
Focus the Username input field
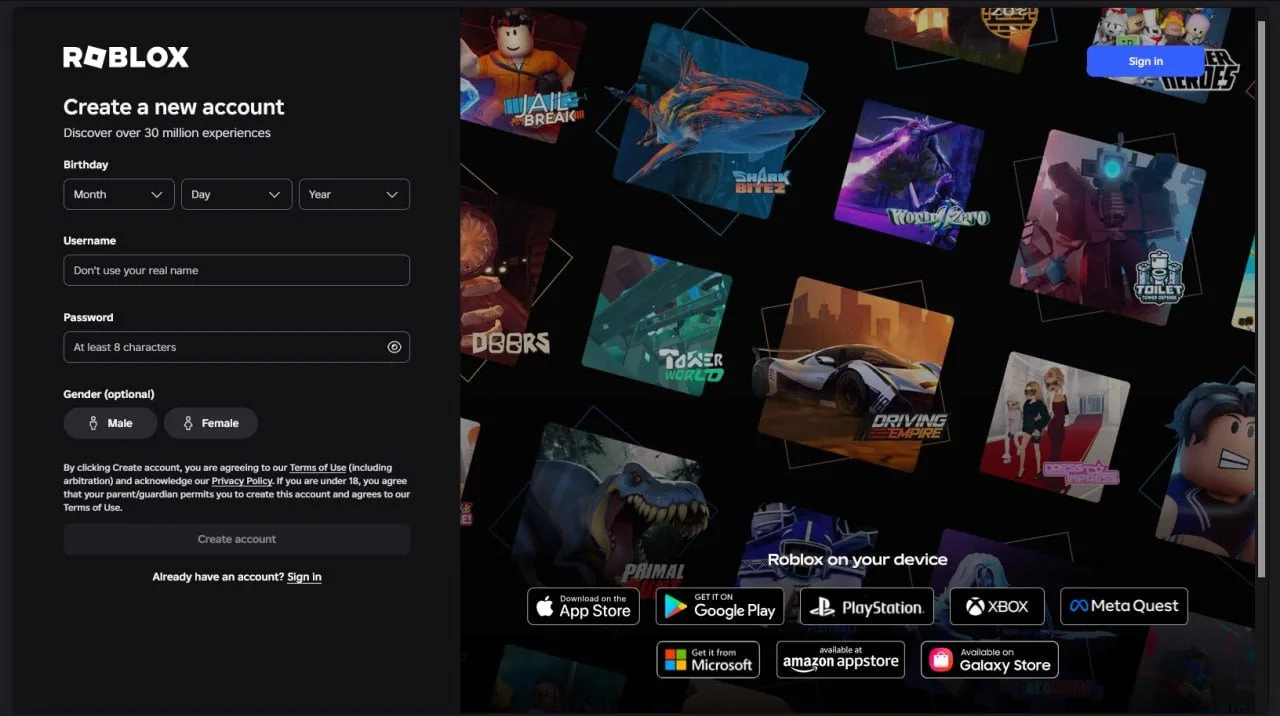pos(236,270)
